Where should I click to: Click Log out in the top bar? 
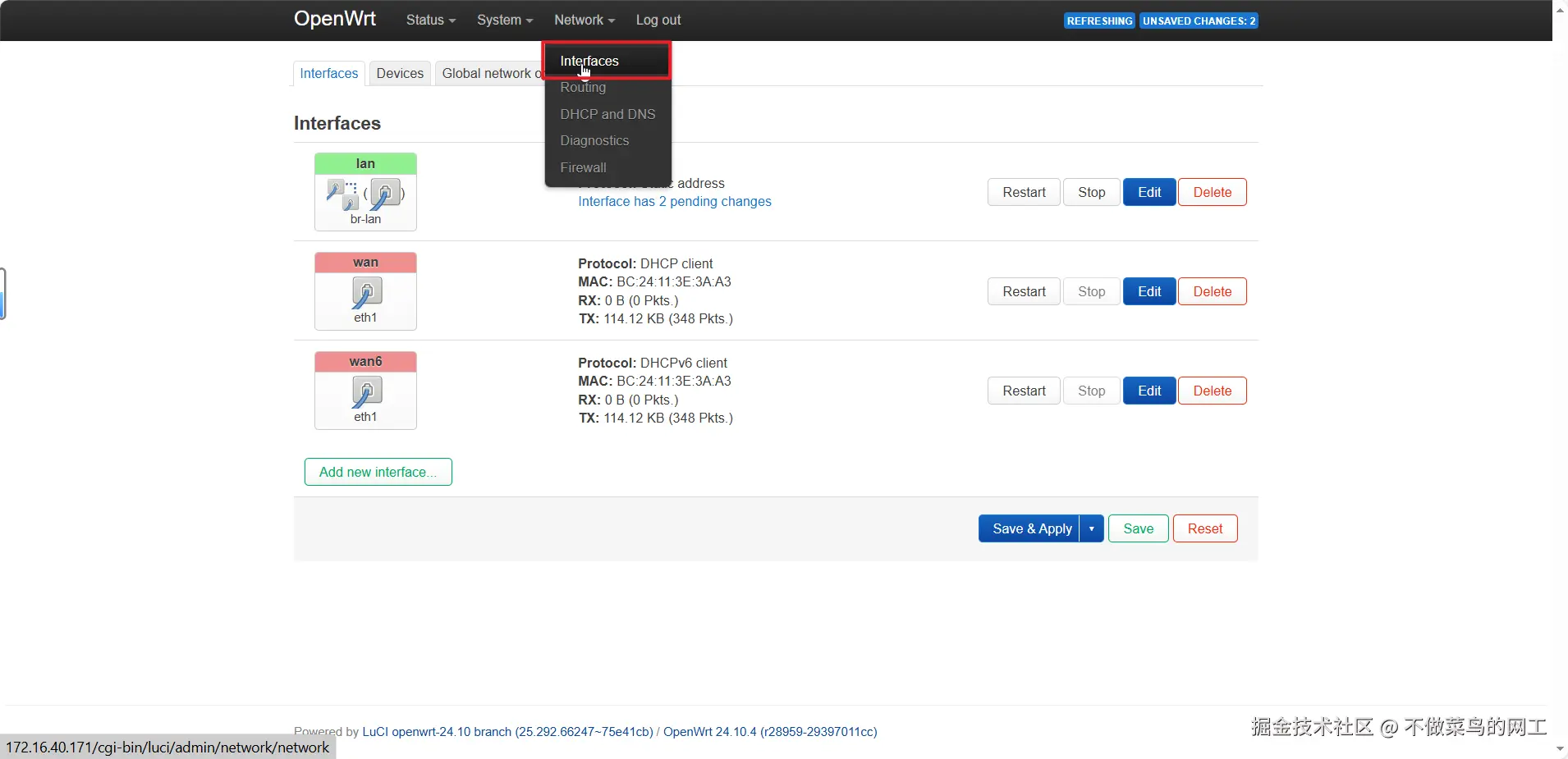[x=658, y=20]
